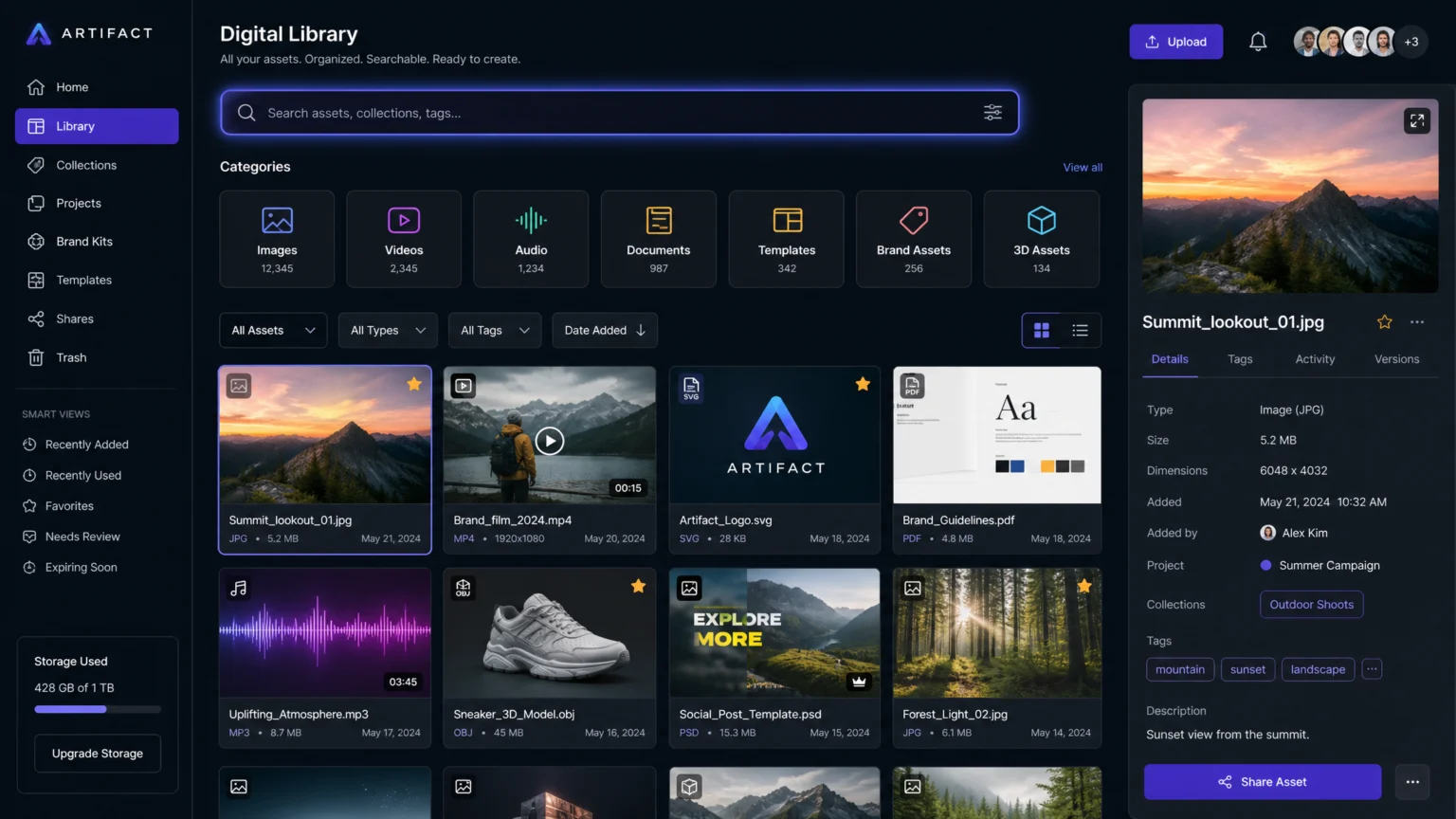Expand the All Types dropdown
1456x819 pixels.
tap(388, 330)
